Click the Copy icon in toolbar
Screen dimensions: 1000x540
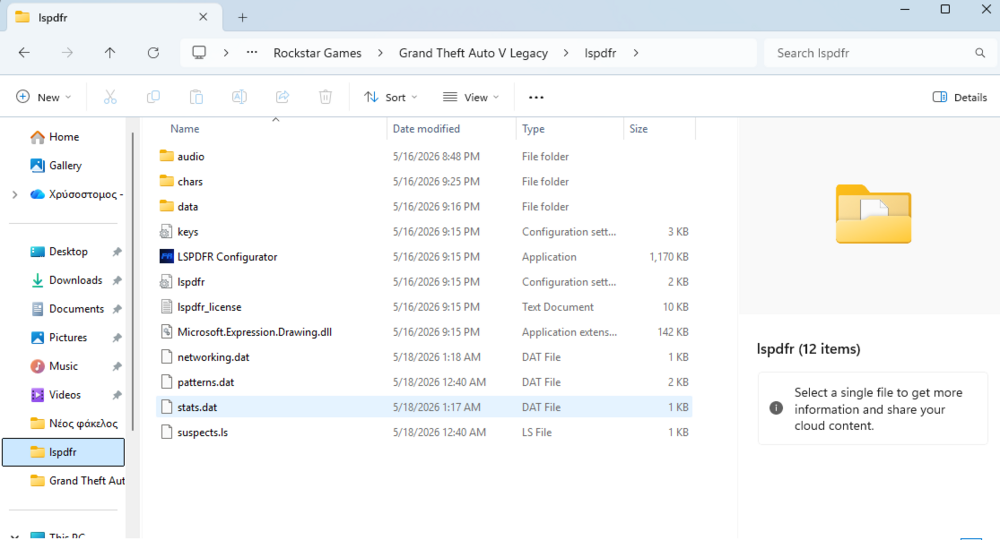tap(153, 97)
